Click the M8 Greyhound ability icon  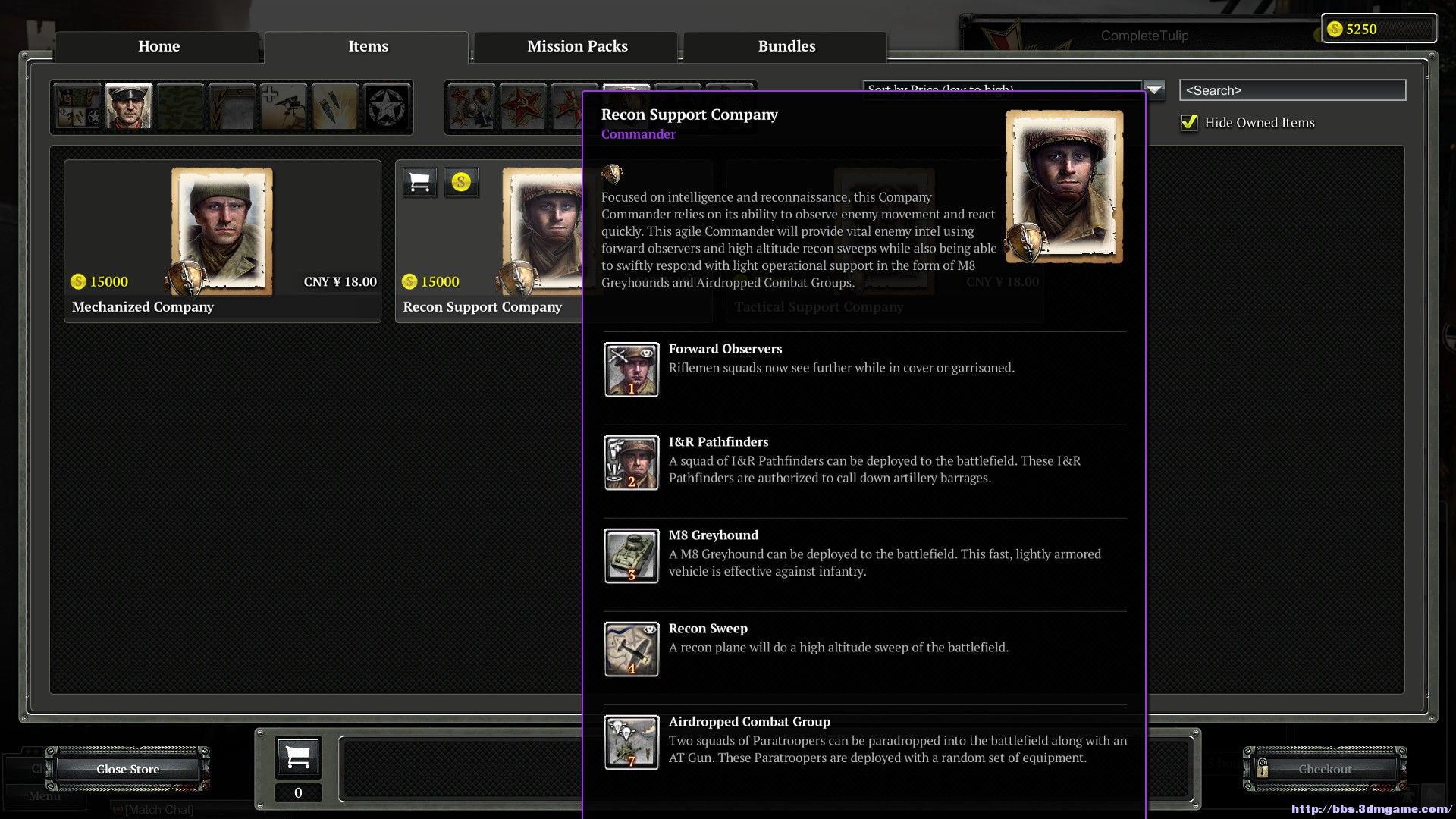[x=631, y=556]
